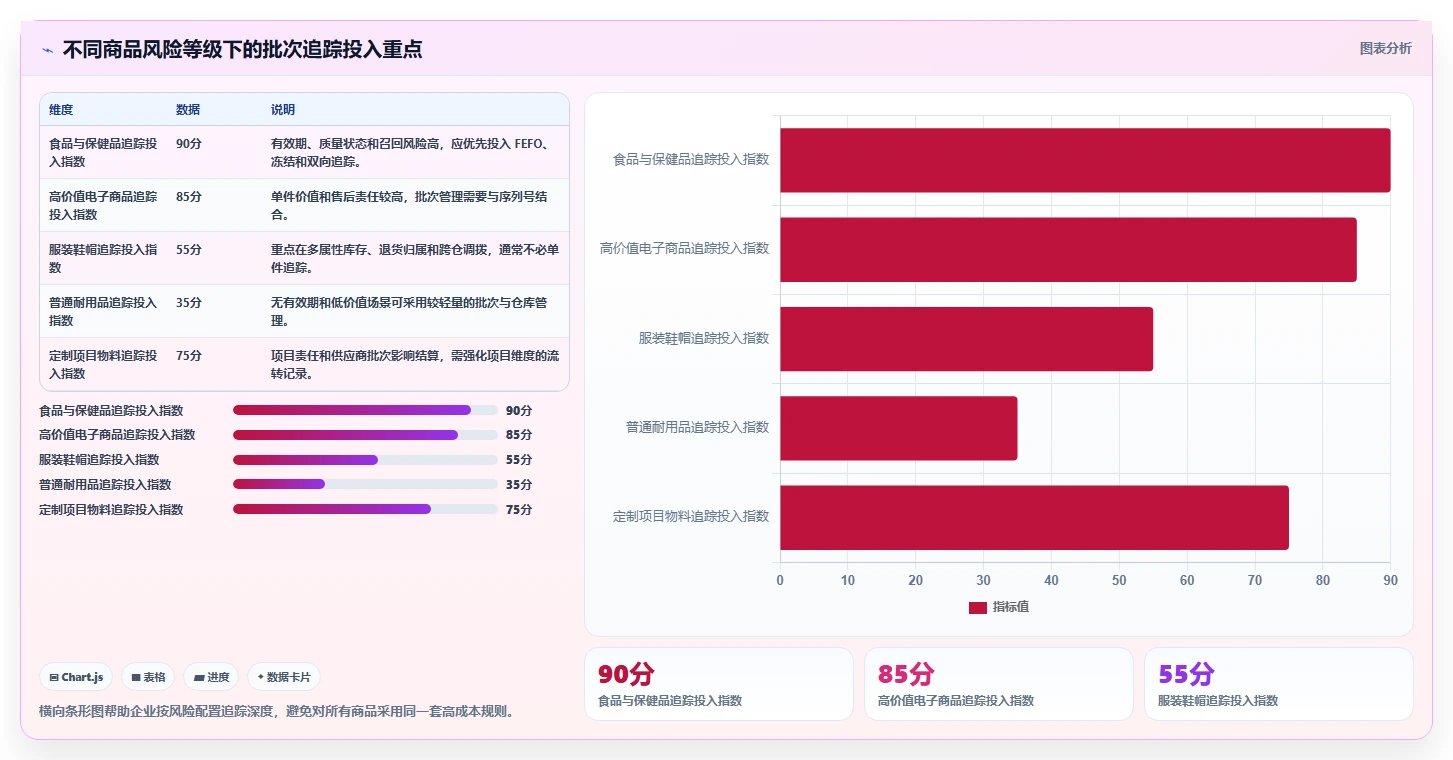Click the 食品与保健品 bar in the chart
This screenshot has height=760, width=1453.
pyautogui.click(x=1085, y=160)
